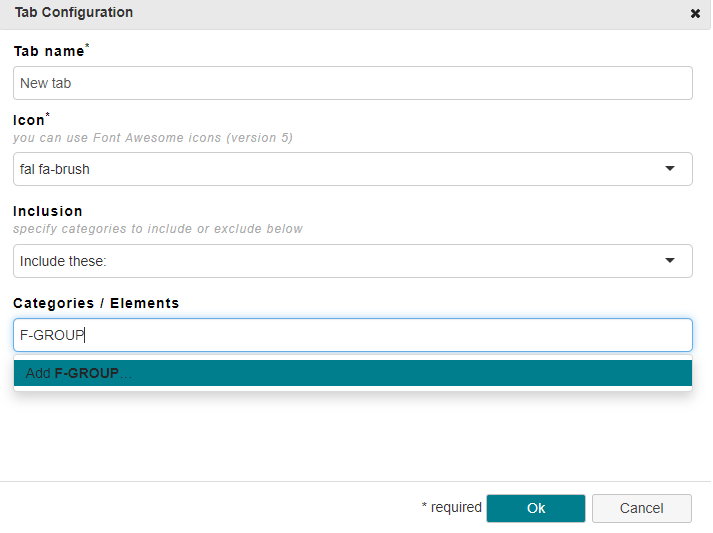Screen dimensions: 713x533
Task: Select the 'Add F-GROUP…' suggestion
Action: point(353,373)
